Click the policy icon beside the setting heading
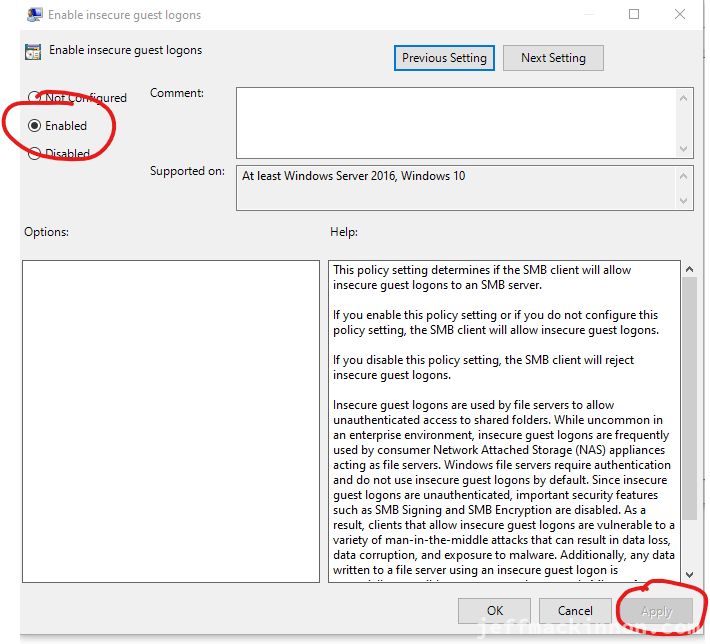Image resolution: width=710 pixels, height=644 pixels. (32, 51)
